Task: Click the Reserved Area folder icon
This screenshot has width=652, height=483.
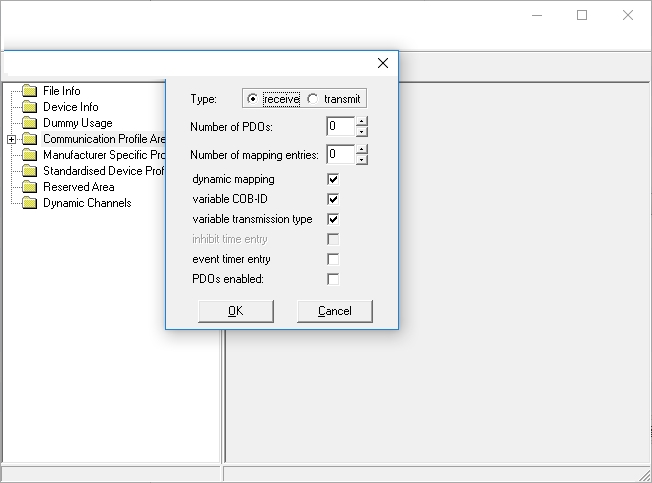Action: pyautogui.click(x=29, y=187)
